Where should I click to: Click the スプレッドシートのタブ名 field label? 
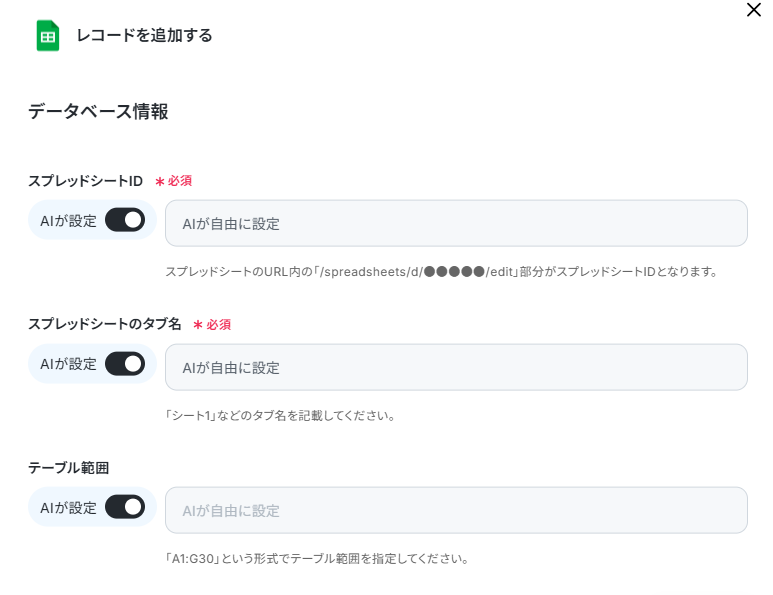pyautogui.click(x=105, y=324)
